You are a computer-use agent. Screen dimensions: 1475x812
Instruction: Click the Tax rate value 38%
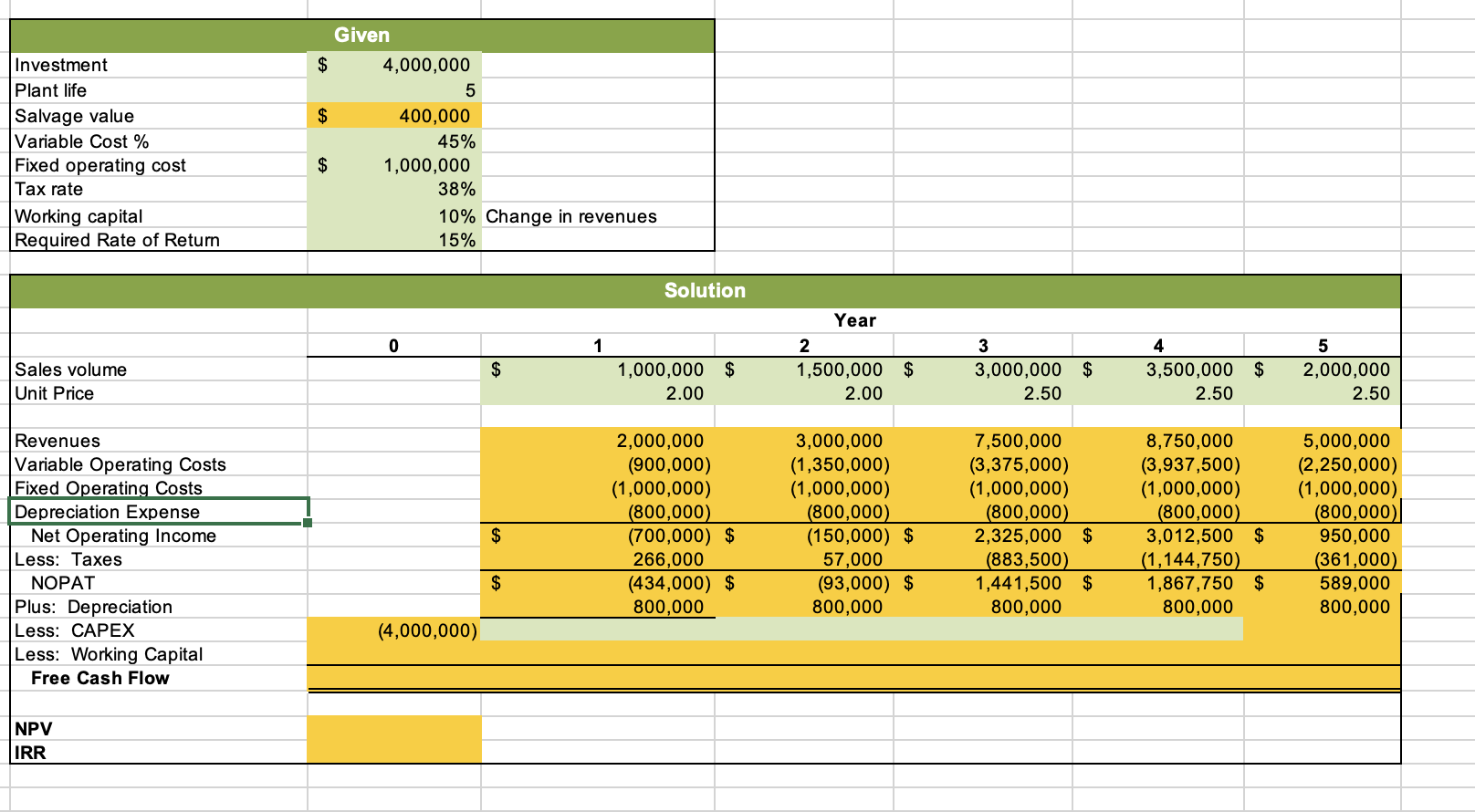(394, 189)
